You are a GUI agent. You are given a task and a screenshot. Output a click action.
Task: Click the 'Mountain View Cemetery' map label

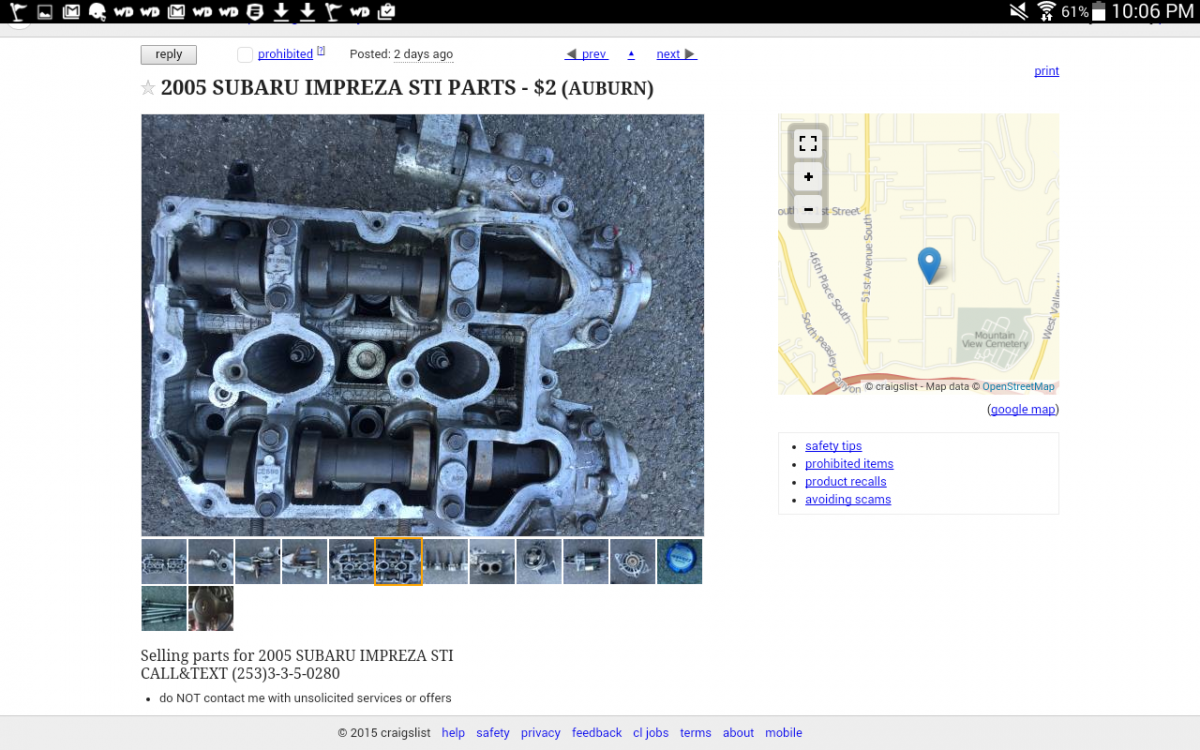[994, 339]
